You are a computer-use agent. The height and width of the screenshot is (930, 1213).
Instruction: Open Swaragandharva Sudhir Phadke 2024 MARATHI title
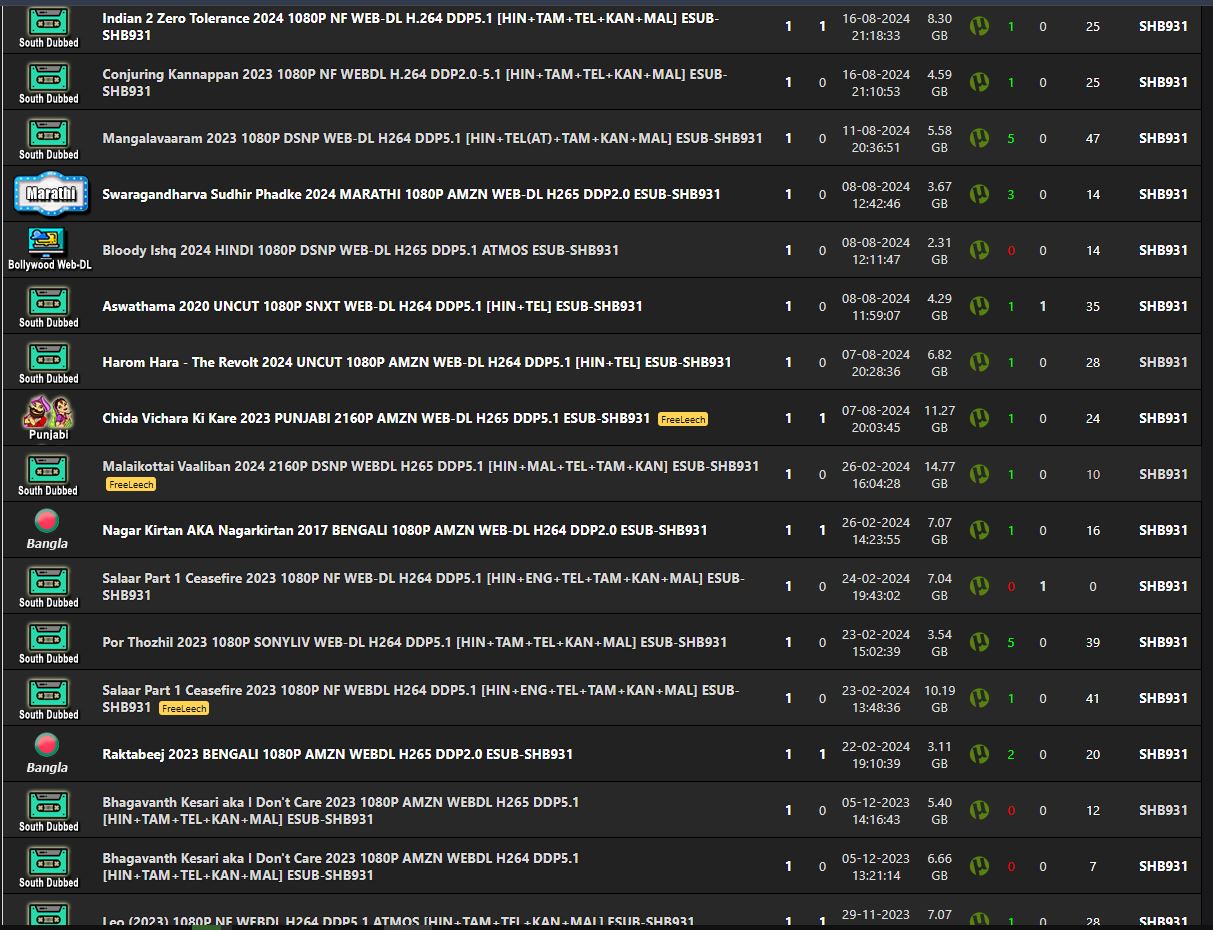pos(411,194)
